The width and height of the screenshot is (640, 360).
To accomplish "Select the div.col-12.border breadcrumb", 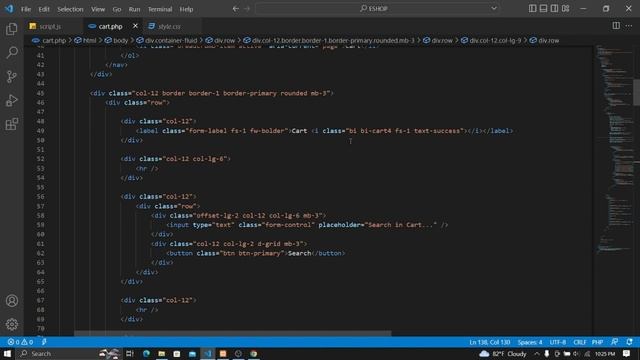I will pyautogui.click(x=329, y=40).
